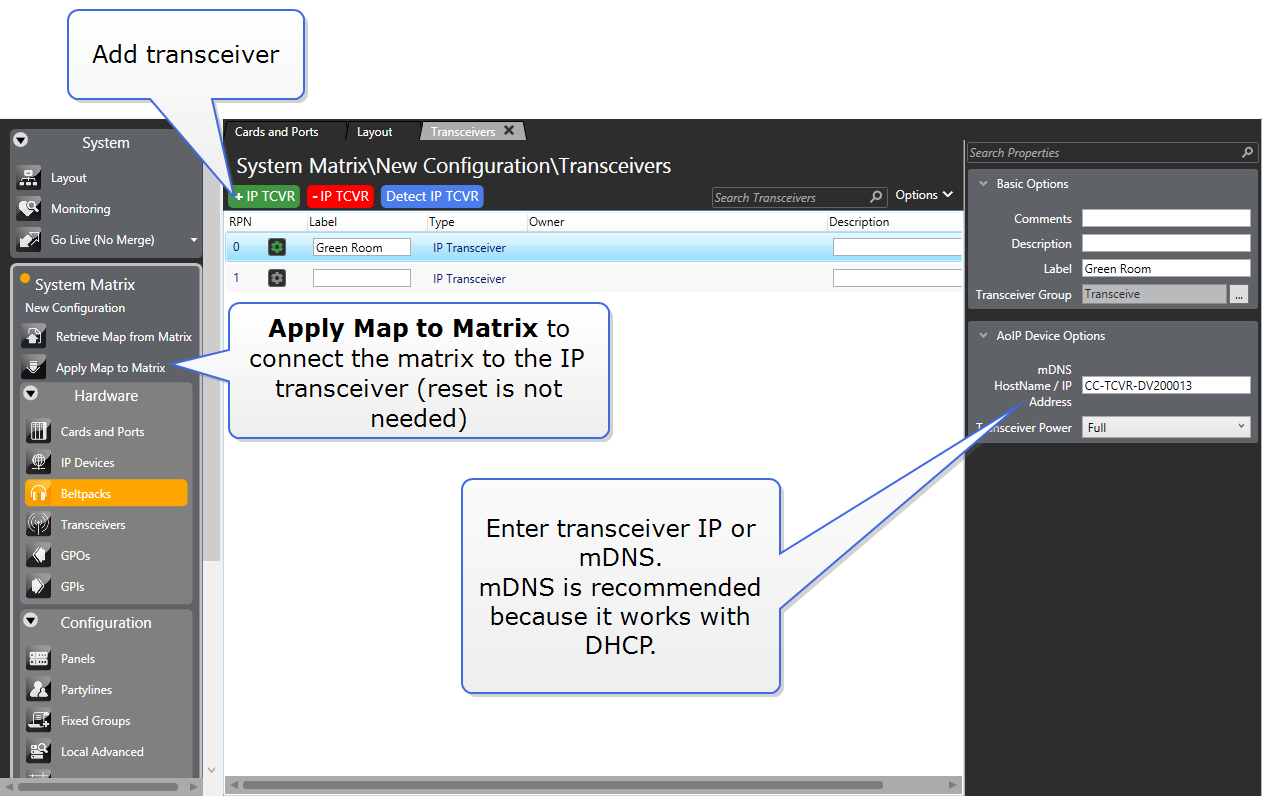Switch to the Layout tab
1262x796 pixels.
tap(374, 132)
